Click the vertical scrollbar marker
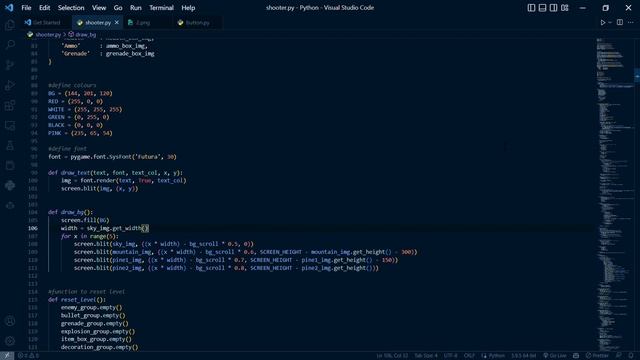 pyautogui.click(x=637, y=76)
